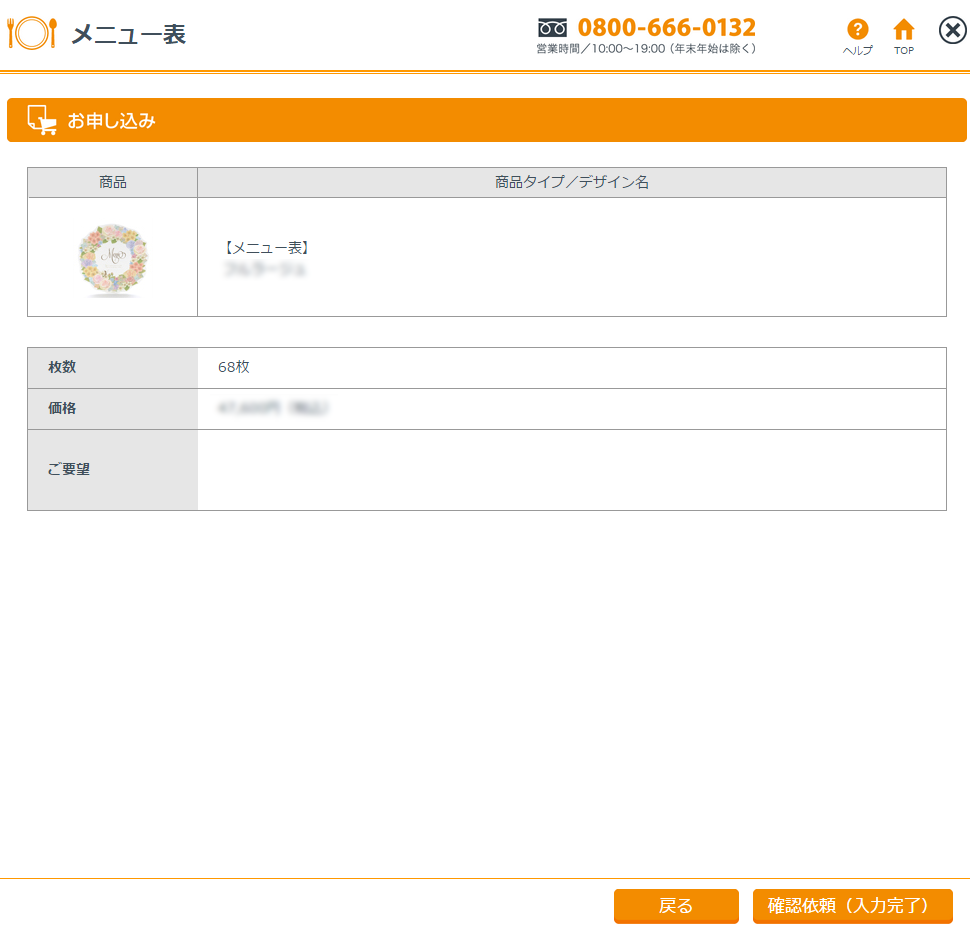The height and width of the screenshot is (939, 970).
Task: Select the 商品タイプ／デザイン名 column header
Action: click(571, 183)
